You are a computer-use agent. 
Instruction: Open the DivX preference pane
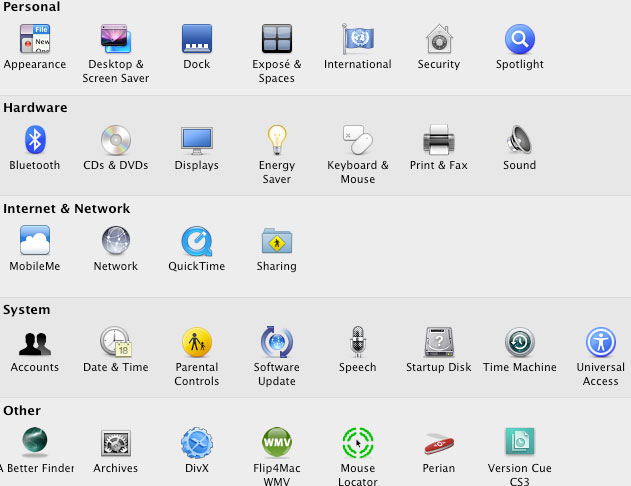pyautogui.click(x=197, y=443)
